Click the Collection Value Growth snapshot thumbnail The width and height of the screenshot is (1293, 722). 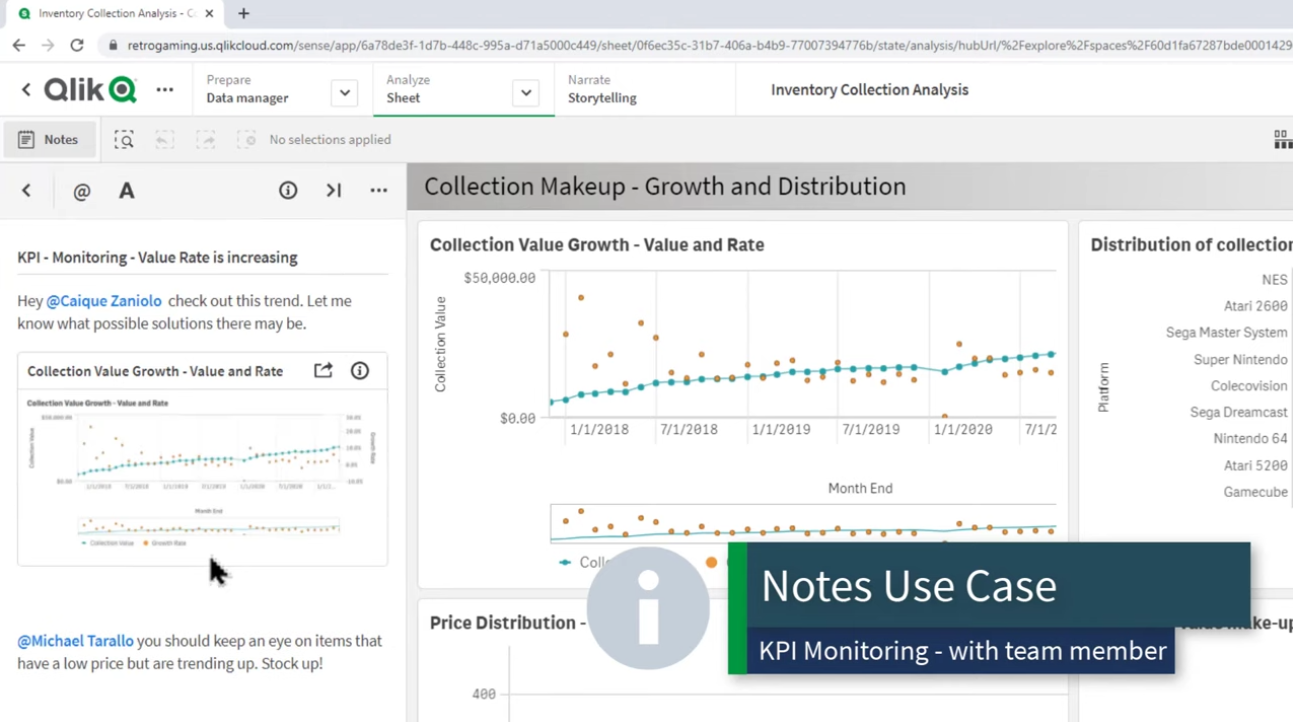[x=202, y=474]
